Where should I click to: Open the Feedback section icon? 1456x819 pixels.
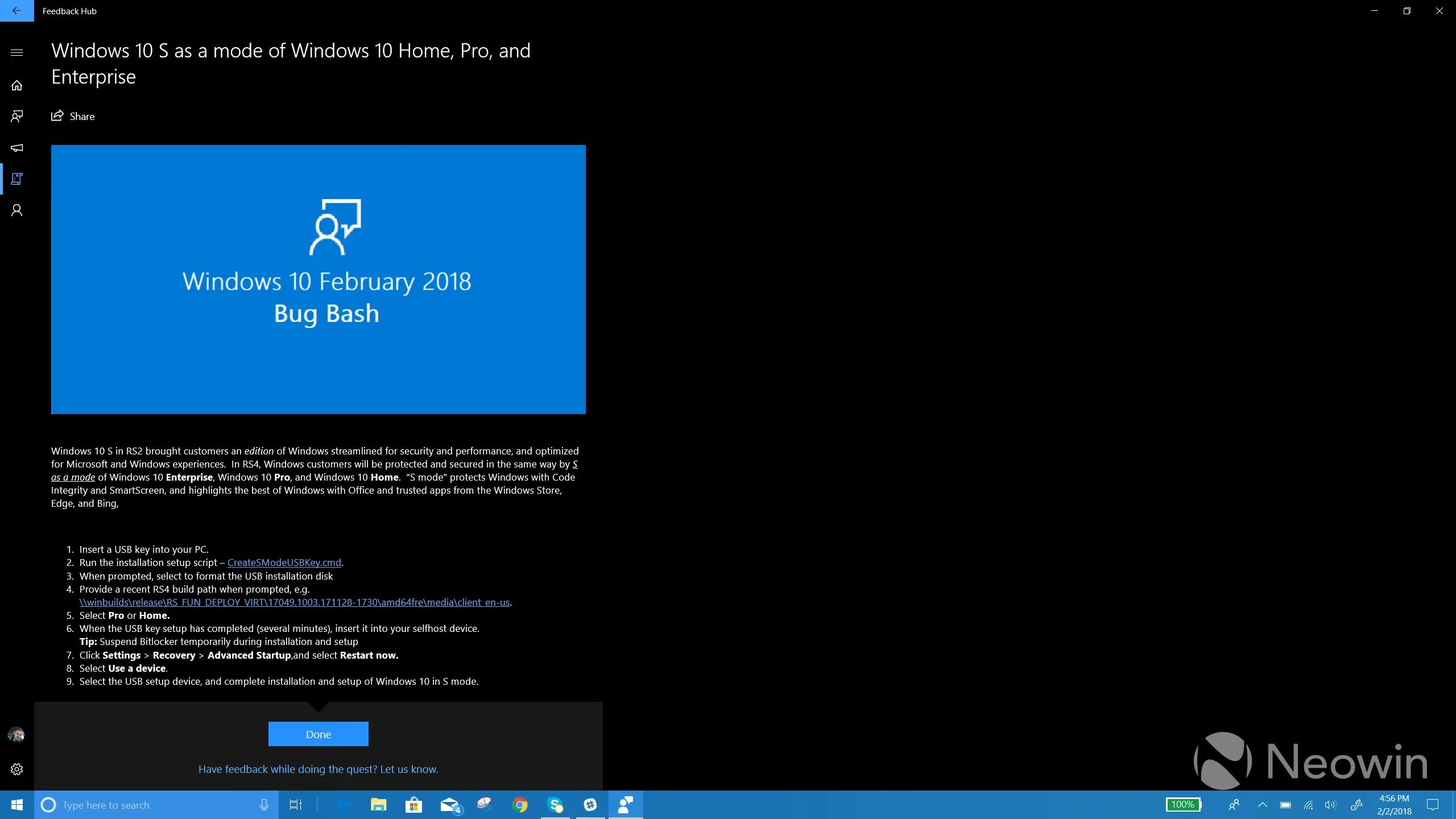pyautogui.click(x=16, y=116)
